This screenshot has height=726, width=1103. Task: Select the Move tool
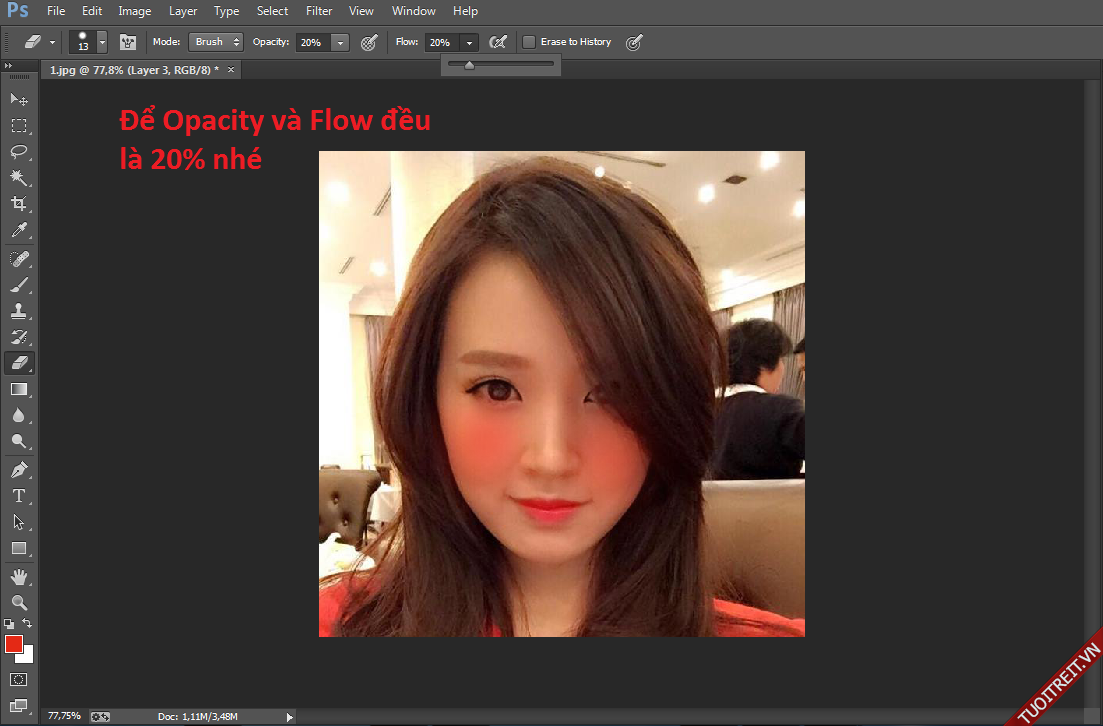tap(18, 99)
